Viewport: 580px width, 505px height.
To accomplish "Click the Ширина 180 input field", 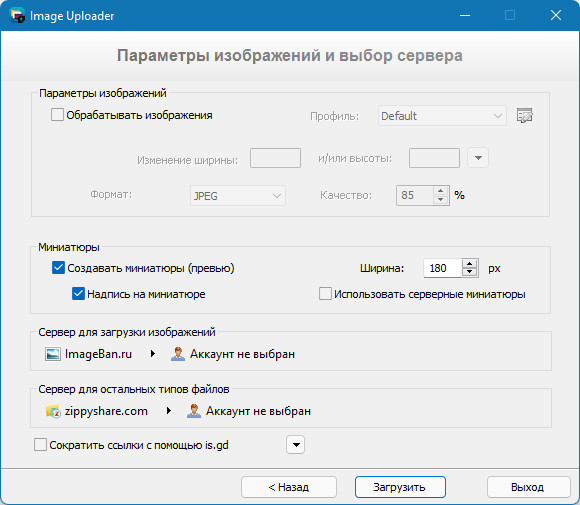I will pos(443,268).
